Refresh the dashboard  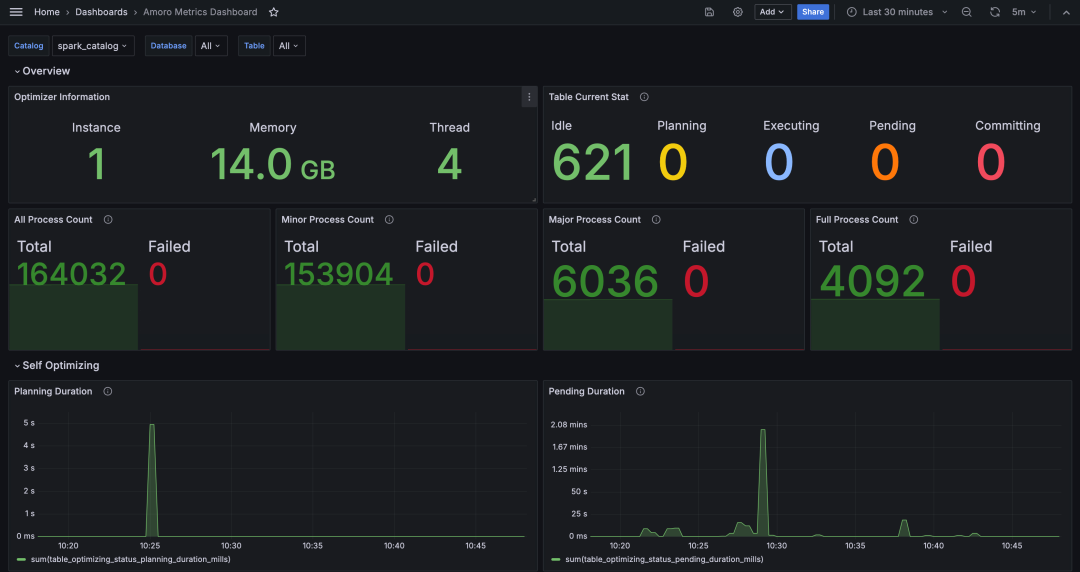click(995, 12)
